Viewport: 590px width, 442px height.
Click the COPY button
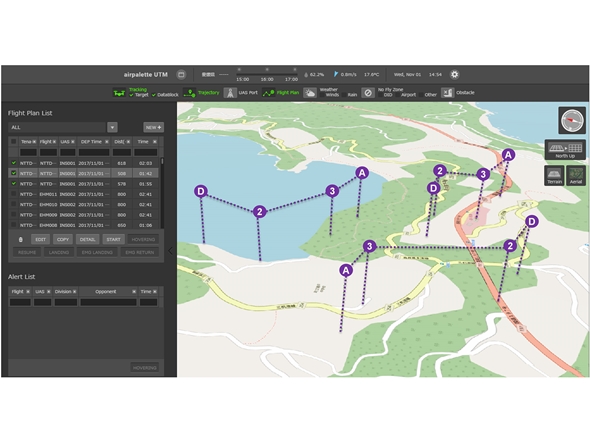click(63, 240)
